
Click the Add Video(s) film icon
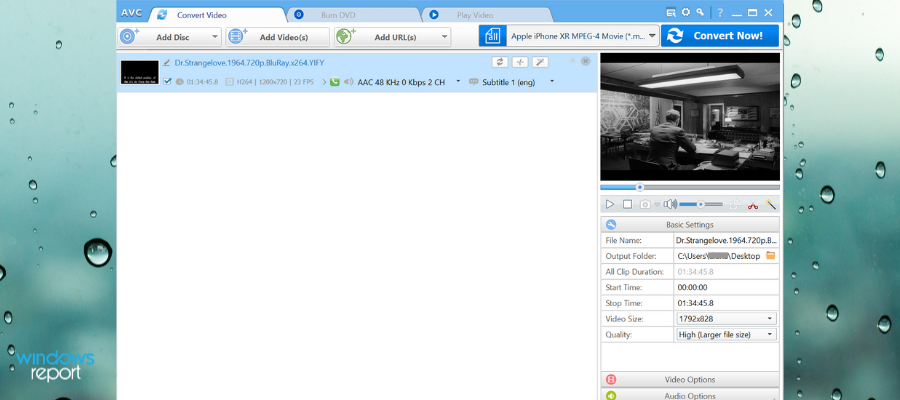237,36
